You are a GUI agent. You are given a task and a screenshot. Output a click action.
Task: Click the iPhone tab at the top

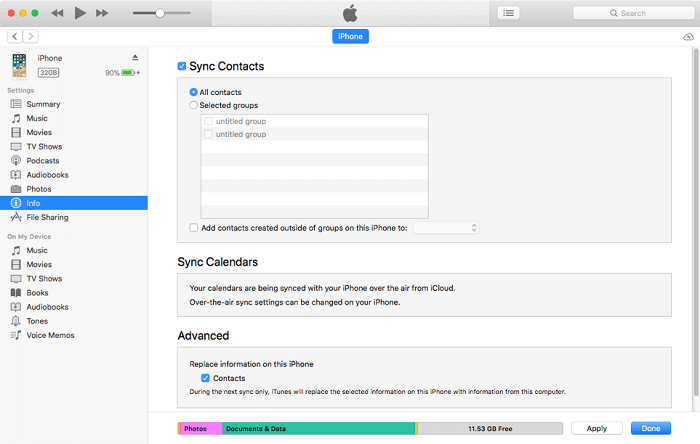pos(350,36)
